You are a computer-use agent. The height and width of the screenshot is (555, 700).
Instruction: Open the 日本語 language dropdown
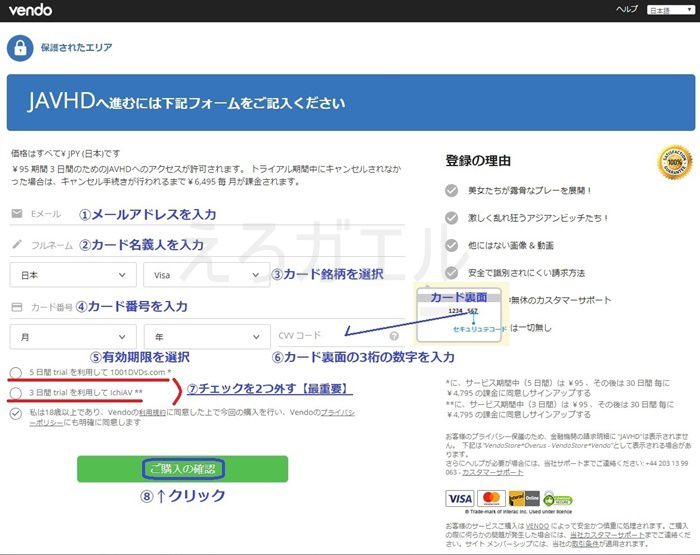point(670,10)
